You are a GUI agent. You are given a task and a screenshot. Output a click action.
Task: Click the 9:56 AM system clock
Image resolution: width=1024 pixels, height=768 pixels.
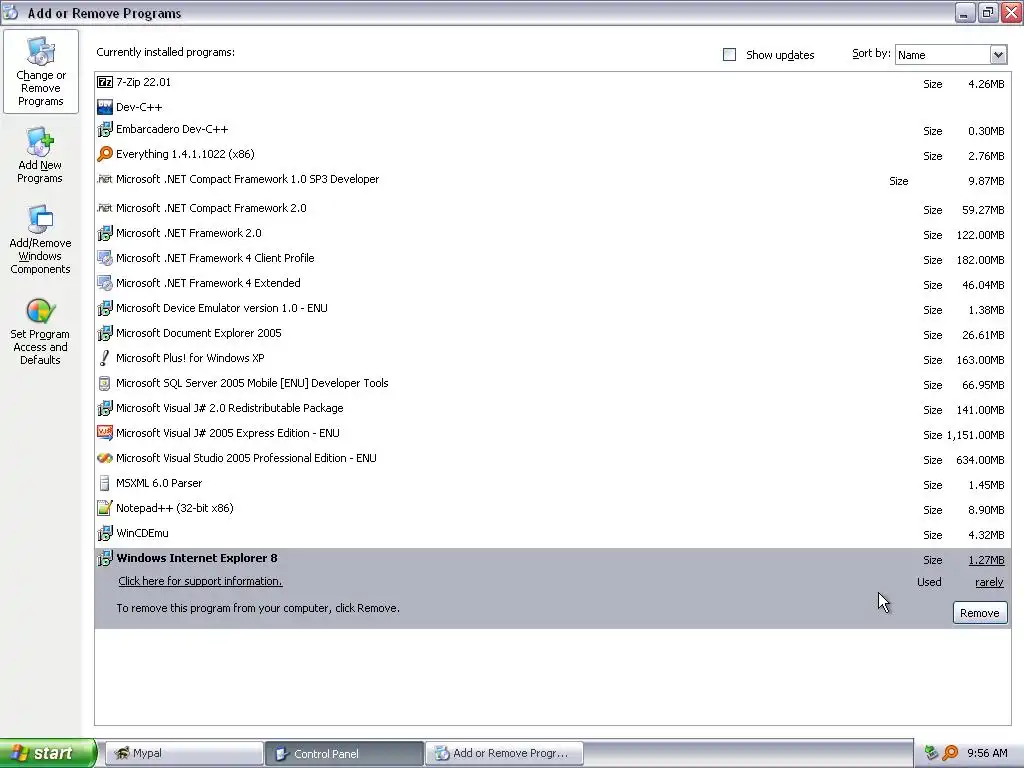pos(987,753)
